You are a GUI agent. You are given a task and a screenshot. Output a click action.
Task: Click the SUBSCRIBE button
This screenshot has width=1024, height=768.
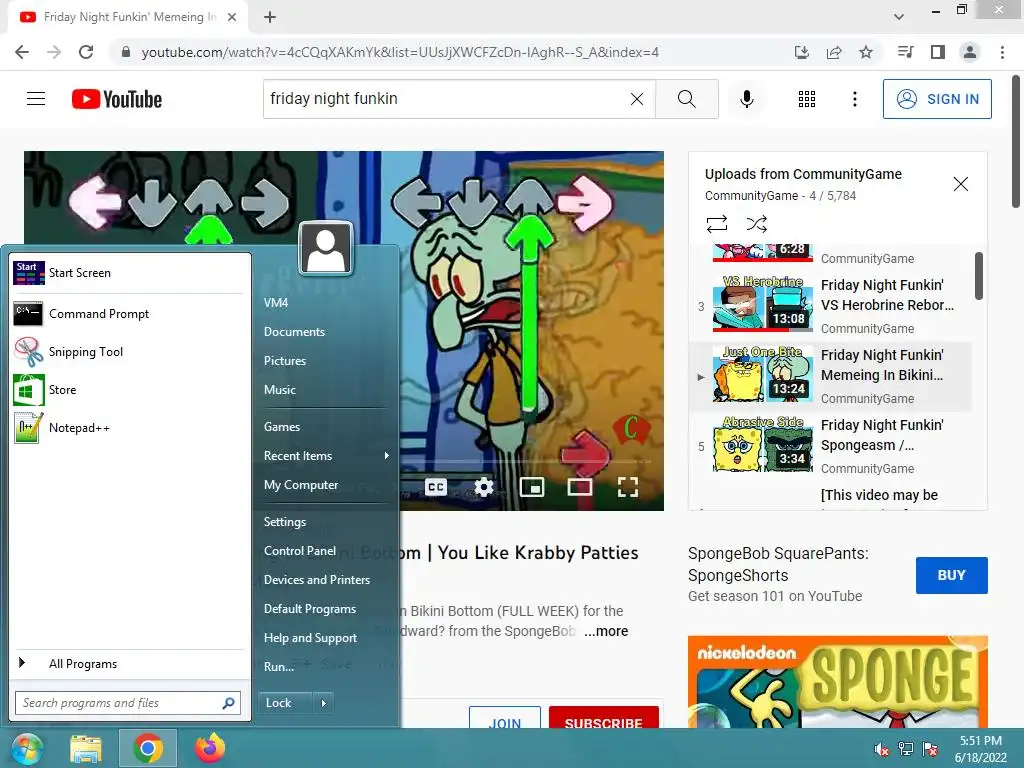(x=603, y=717)
